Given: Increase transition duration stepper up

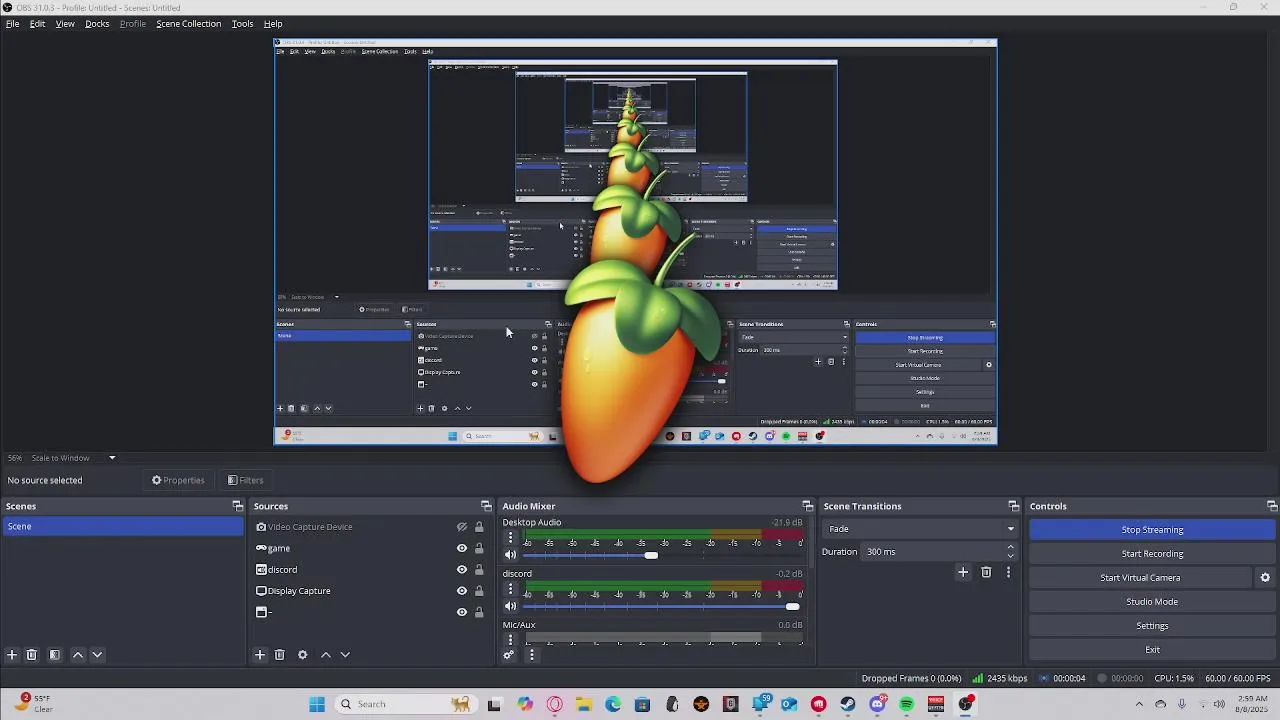Looking at the screenshot, I should (1010, 547).
